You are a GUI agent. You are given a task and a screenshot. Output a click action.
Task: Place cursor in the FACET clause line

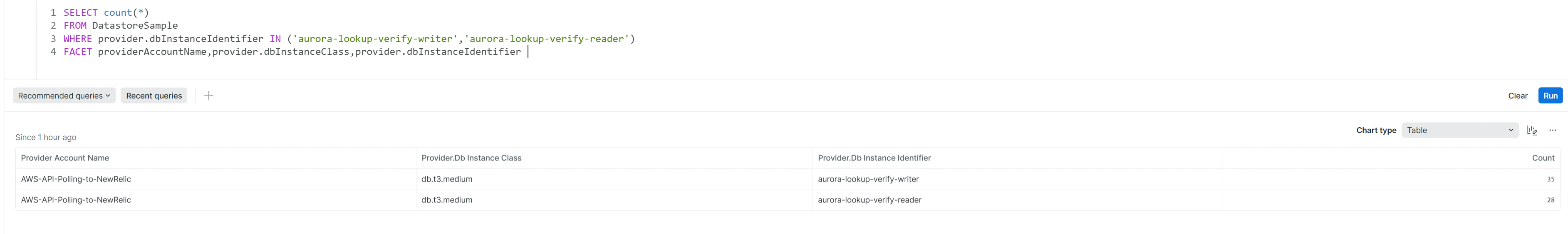pyautogui.click(x=292, y=52)
